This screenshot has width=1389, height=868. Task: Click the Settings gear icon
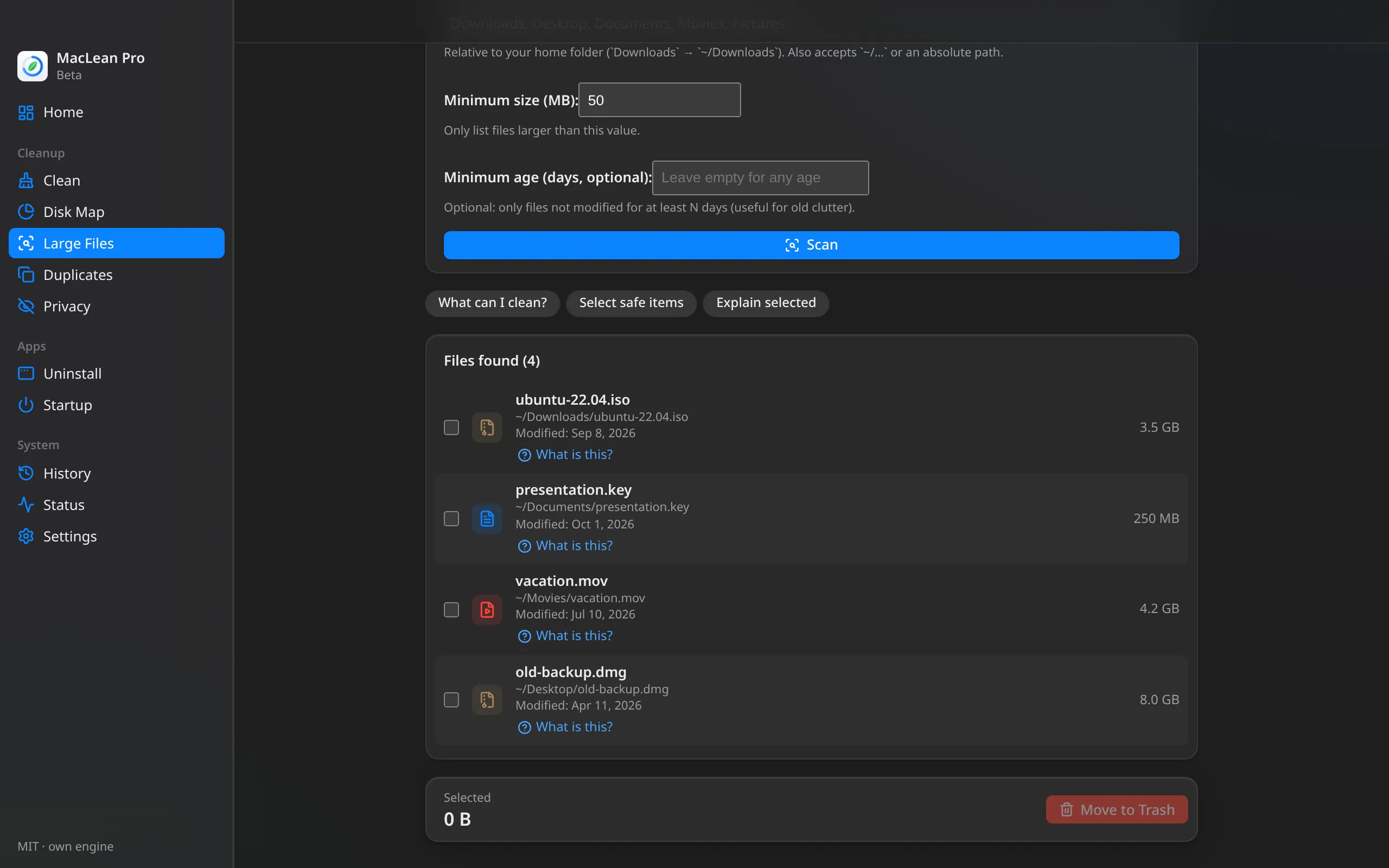coord(26,537)
